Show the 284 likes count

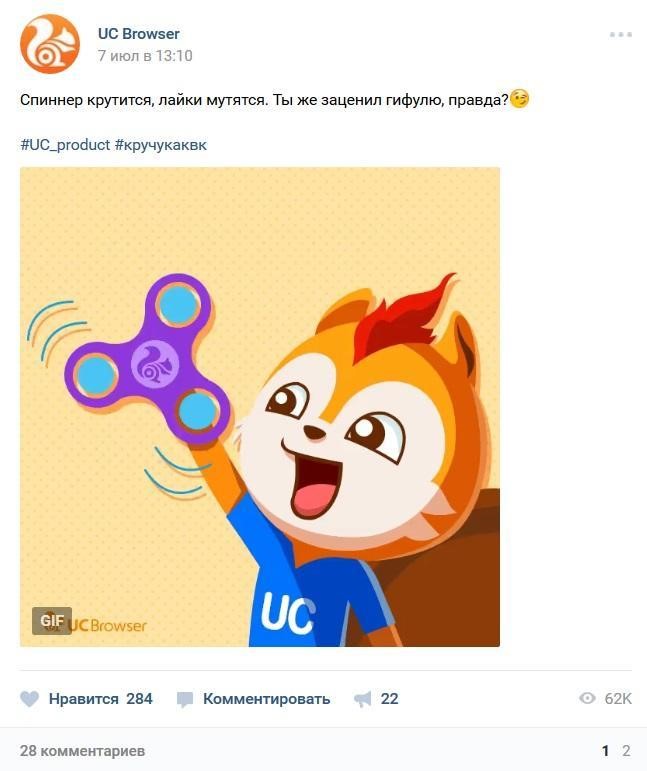click(139, 699)
